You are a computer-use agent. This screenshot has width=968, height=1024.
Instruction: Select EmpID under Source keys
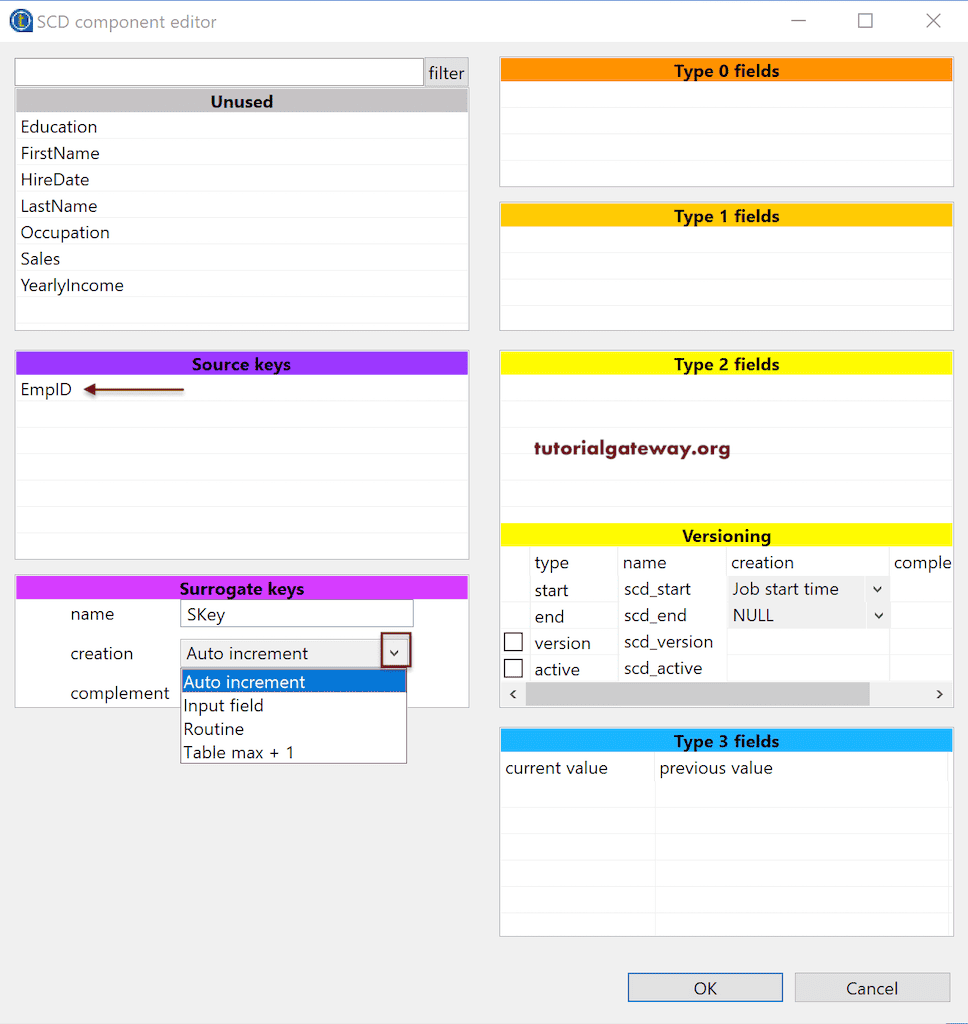[45, 390]
